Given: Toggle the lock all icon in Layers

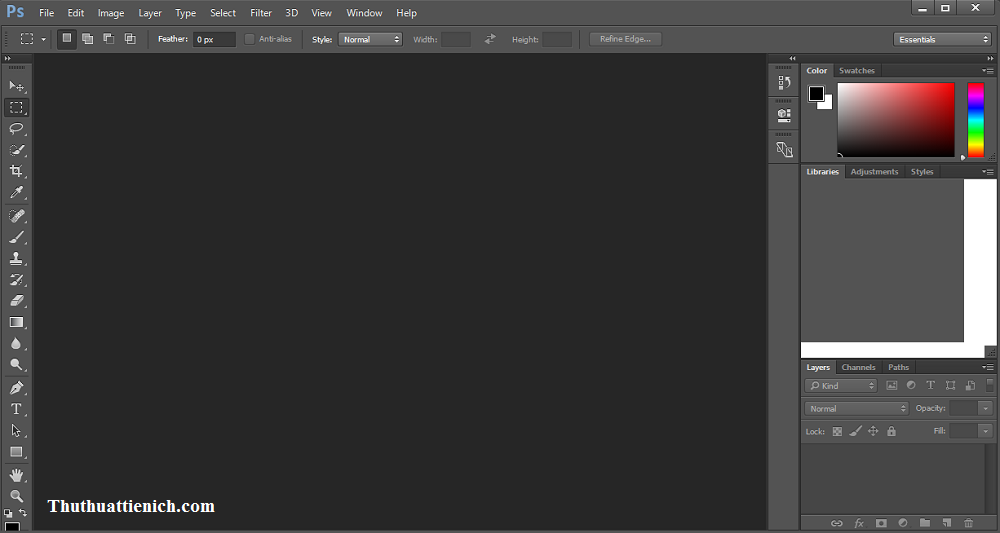Looking at the screenshot, I should click(891, 431).
